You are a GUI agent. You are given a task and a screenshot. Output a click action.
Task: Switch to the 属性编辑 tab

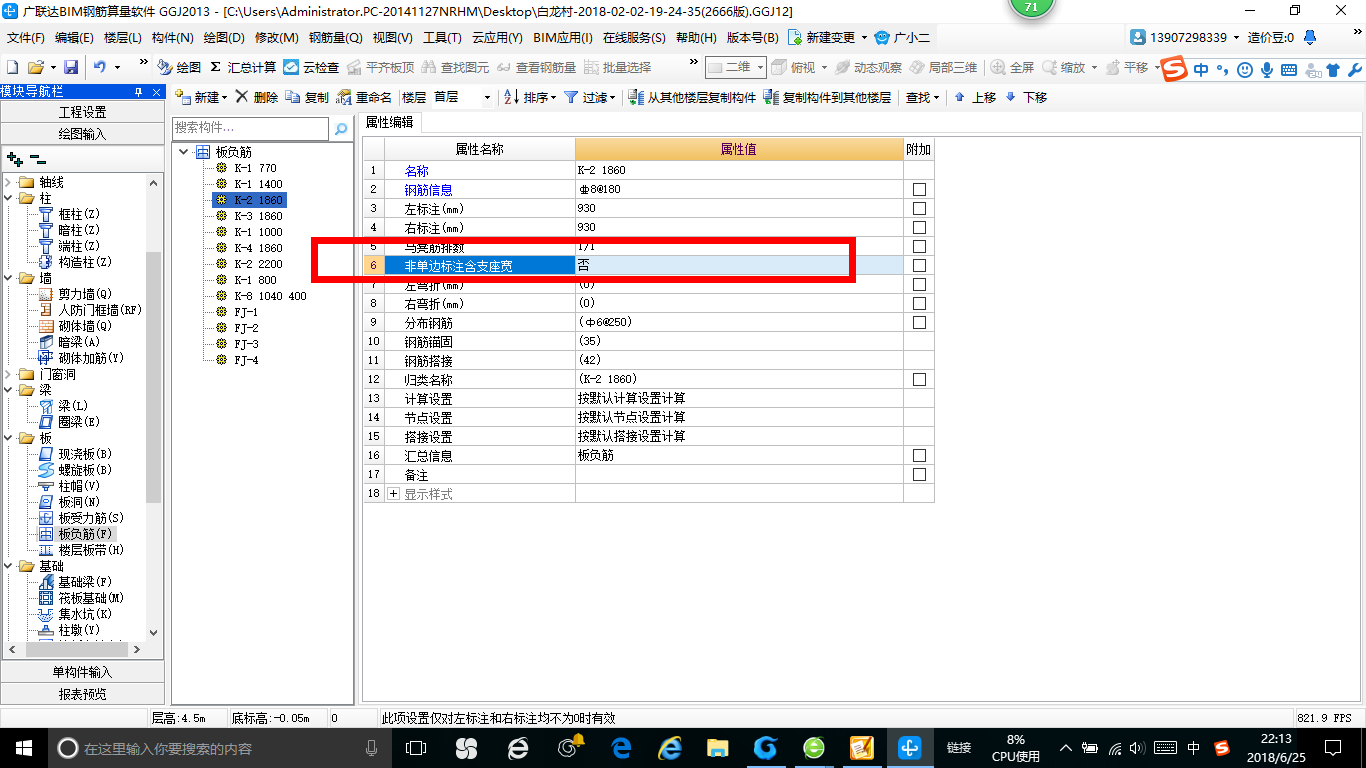click(x=390, y=122)
